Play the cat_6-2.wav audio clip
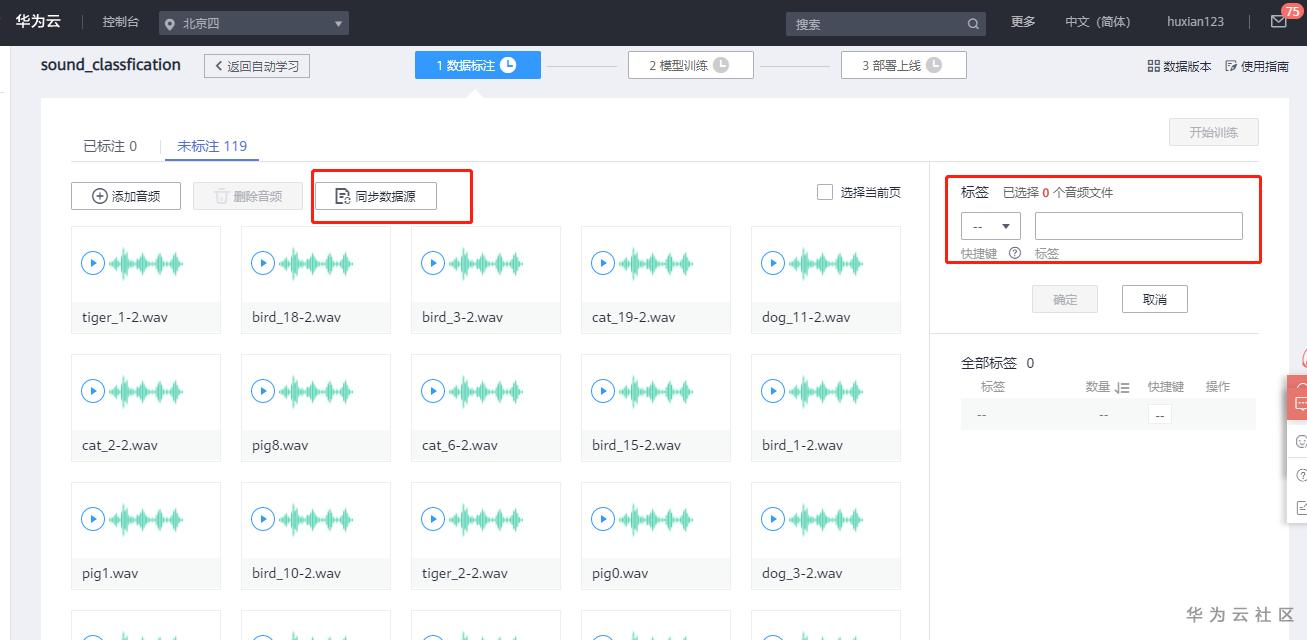The width and height of the screenshot is (1307, 640). coord(432,391)
